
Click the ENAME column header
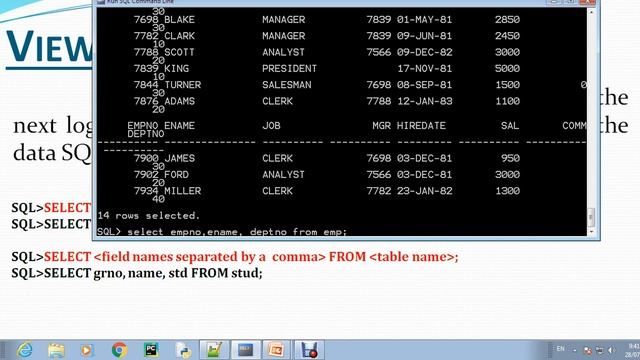point(179,126)
